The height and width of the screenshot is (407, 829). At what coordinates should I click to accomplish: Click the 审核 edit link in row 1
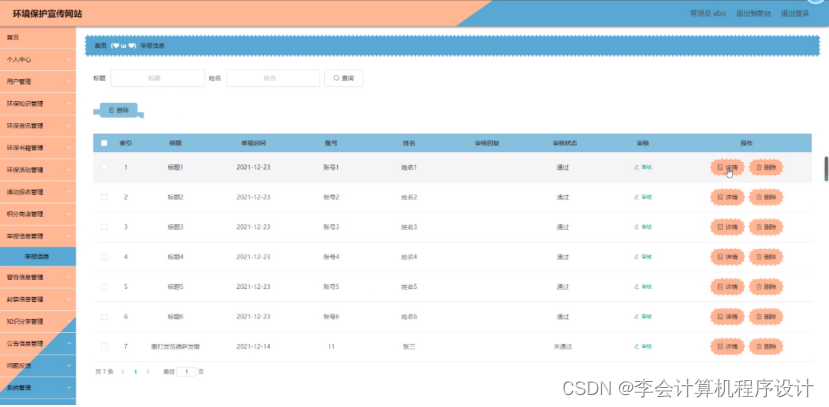[x=643, y=168]
